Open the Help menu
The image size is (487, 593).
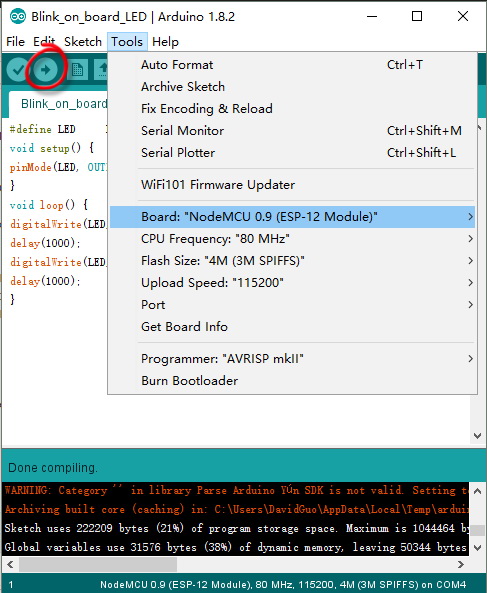pos(165,42)
